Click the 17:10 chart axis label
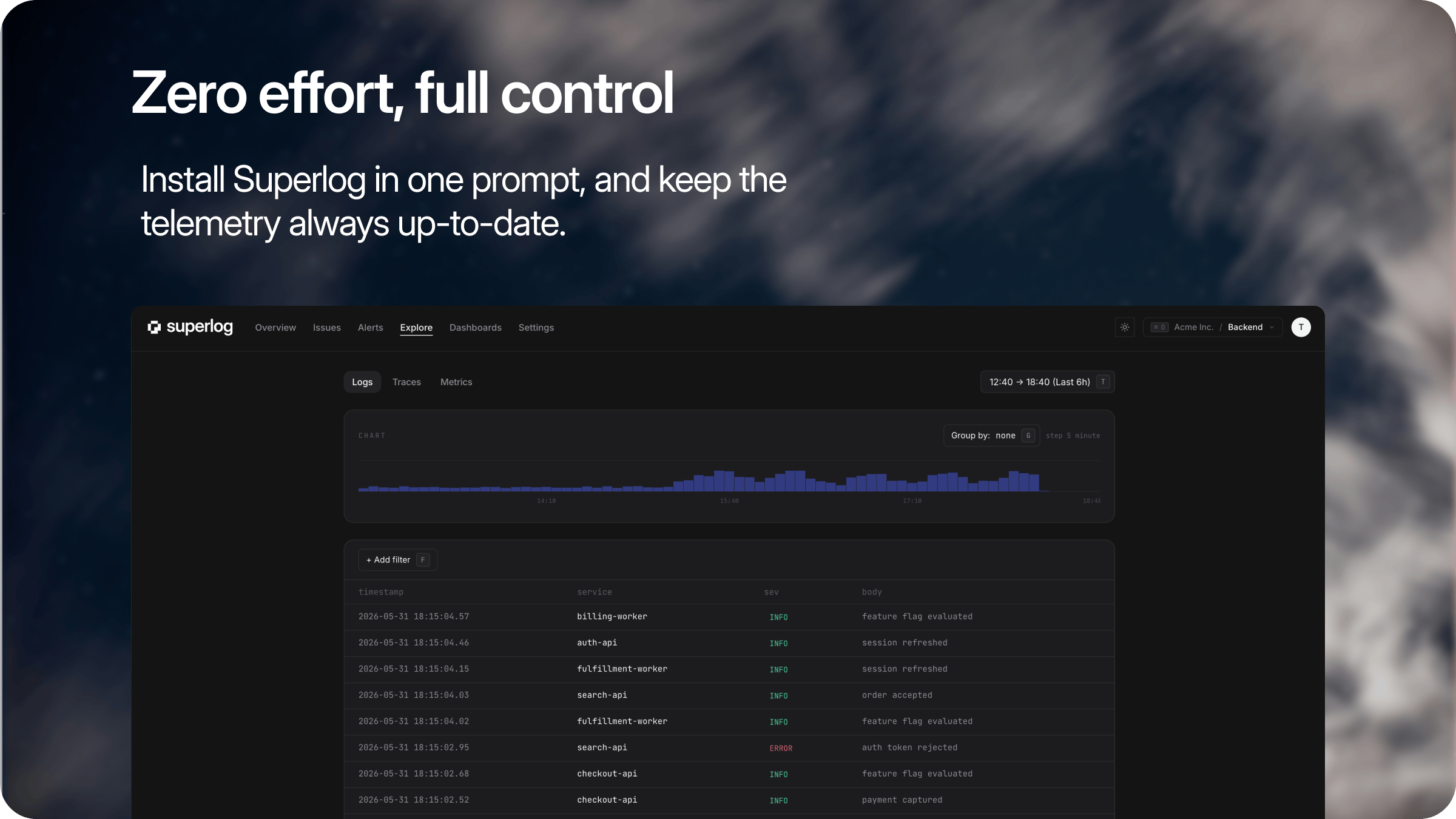The width and height of the screenshot is (1456, 819). [x=912, y=501]
